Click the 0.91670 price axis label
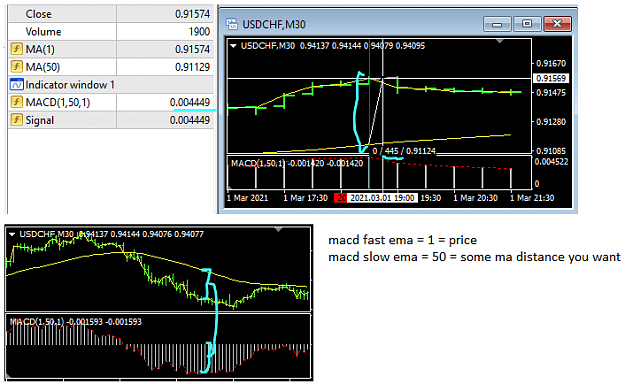 (x=551, y=63)
